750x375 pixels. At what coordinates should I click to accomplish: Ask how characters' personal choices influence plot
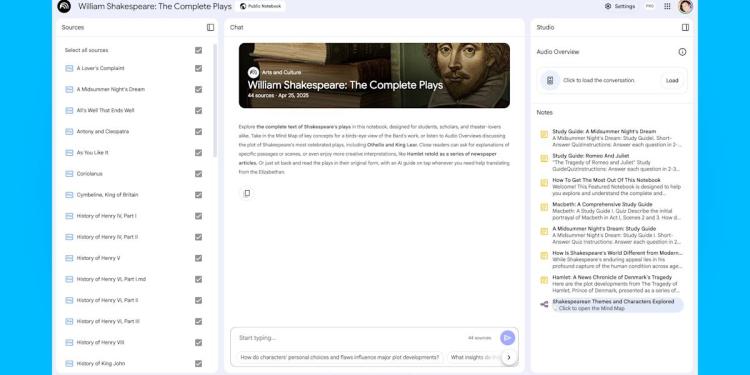tap(340, 357)
